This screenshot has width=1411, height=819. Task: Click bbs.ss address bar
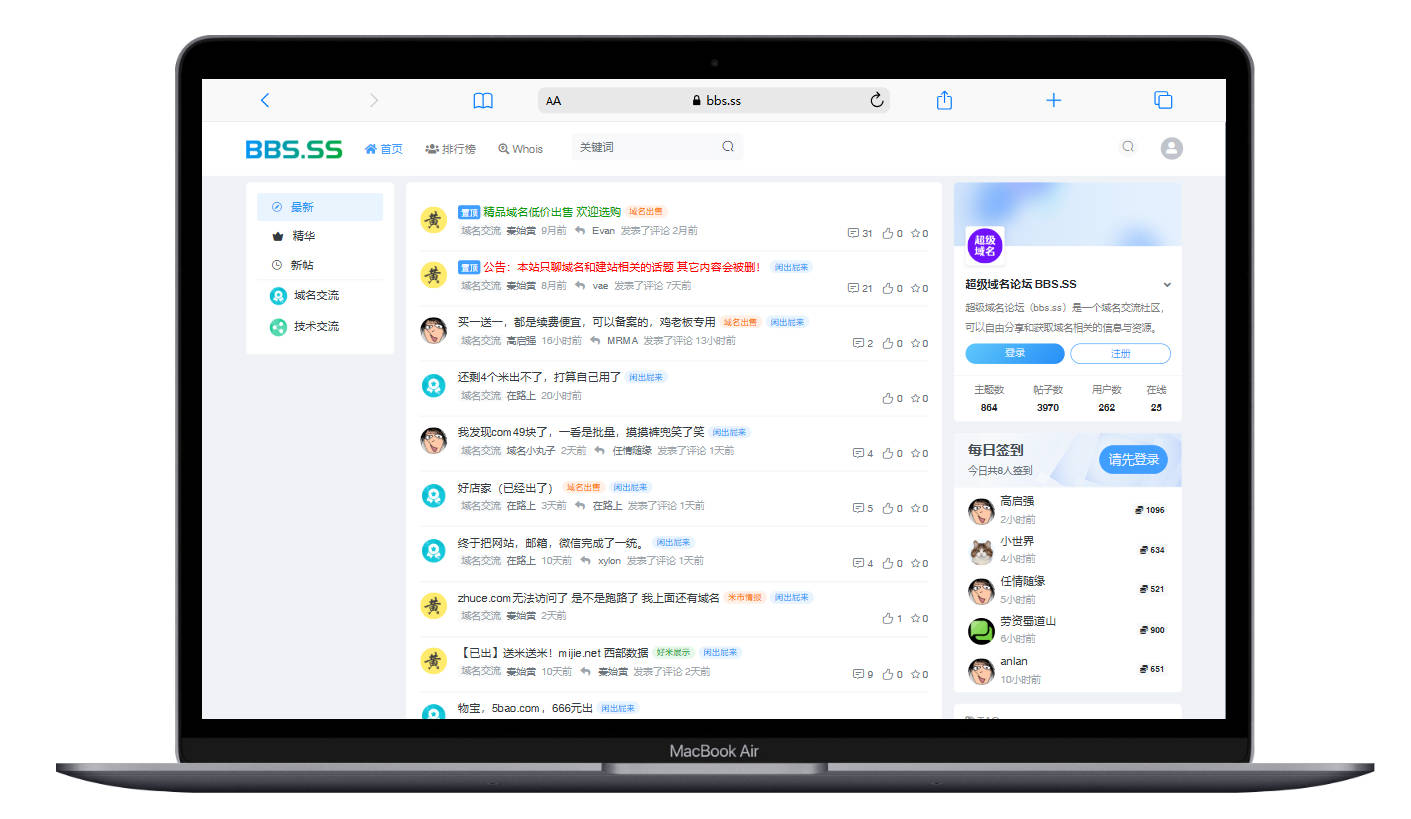click(x=714, y=100)
